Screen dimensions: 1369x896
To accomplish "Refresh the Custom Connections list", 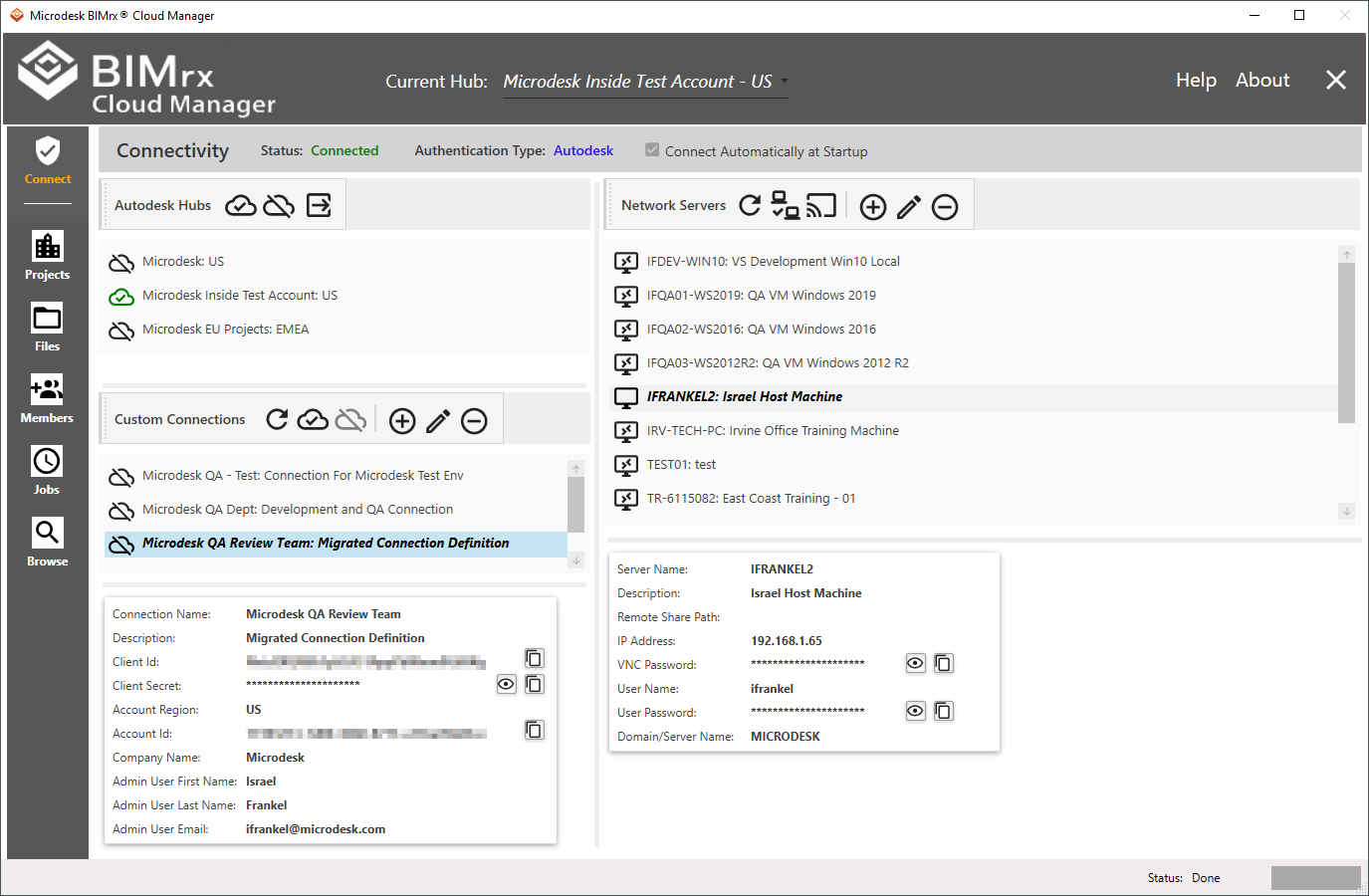I will pyautogui.click(x=278, y=419).
